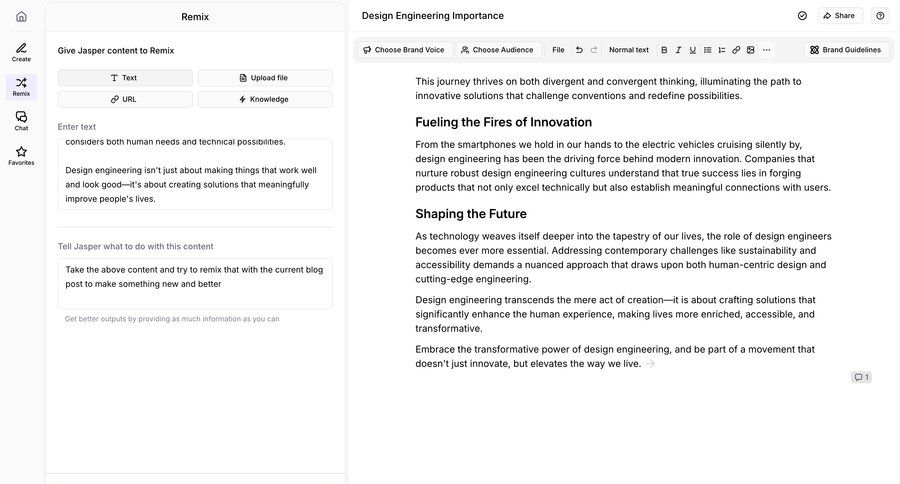Screen dimensions: 900x484
Task: Select the Text input tab
Action: point(125,78)
